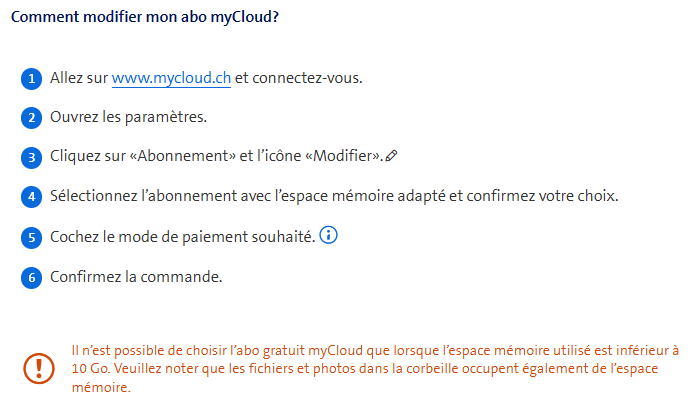Screen dimensions: 692x405
Task: Click the orange warning paragraph about 10 Go
Action: [375, 369]
